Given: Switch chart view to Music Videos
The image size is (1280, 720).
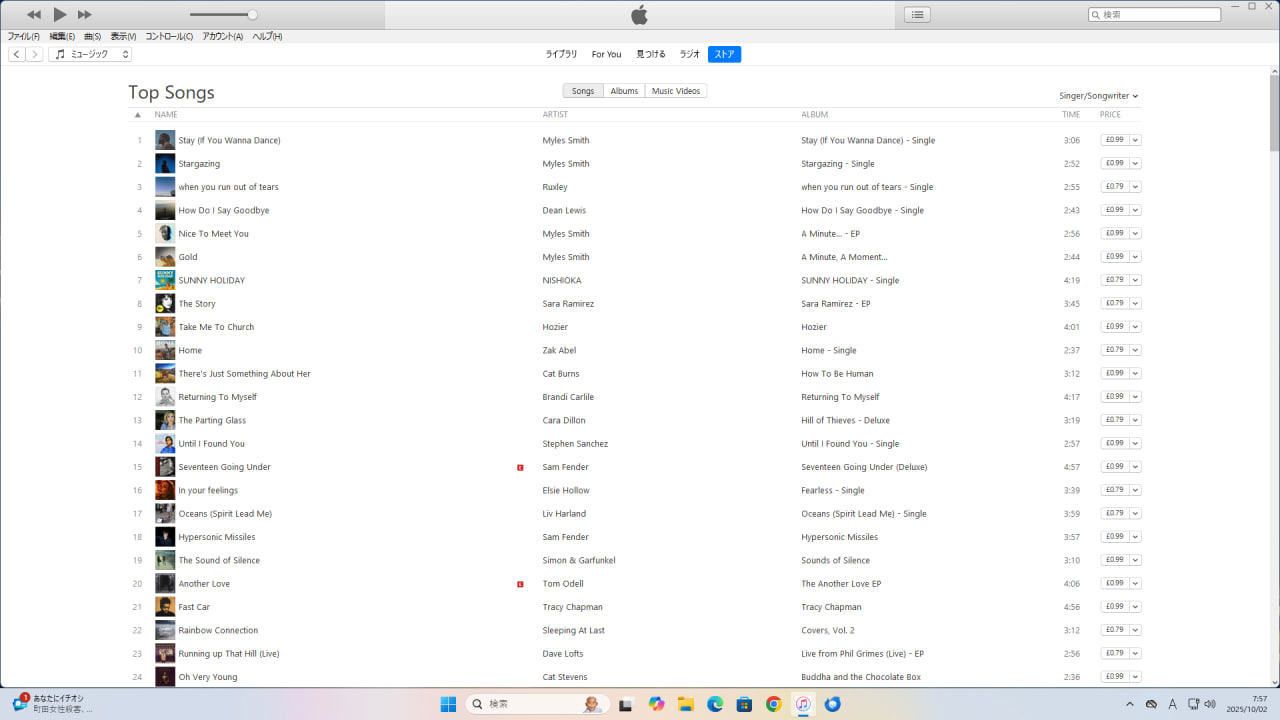Looking at the screenshot, I should 676,91.
